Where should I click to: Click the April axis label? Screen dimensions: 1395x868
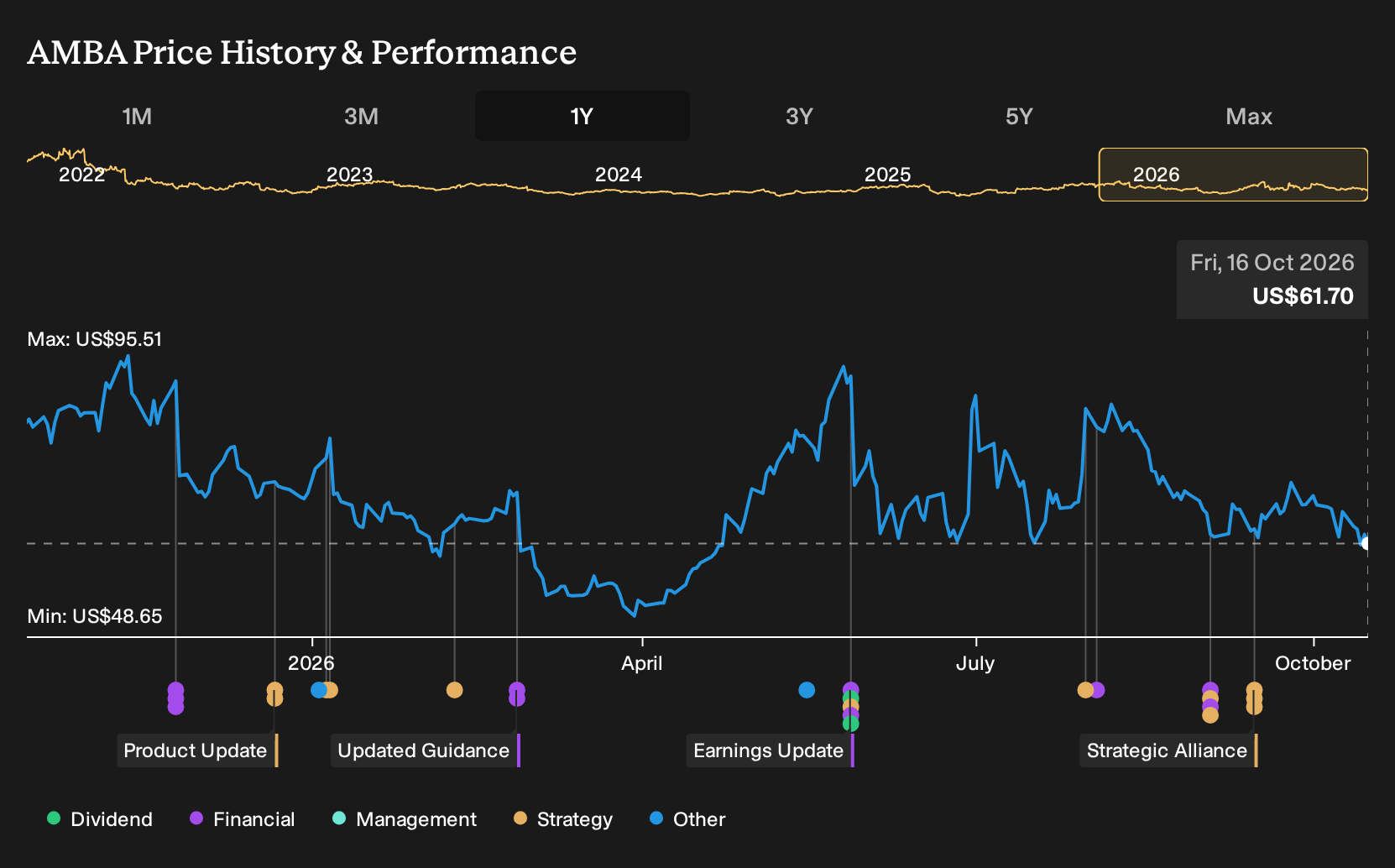coord(642,663)
